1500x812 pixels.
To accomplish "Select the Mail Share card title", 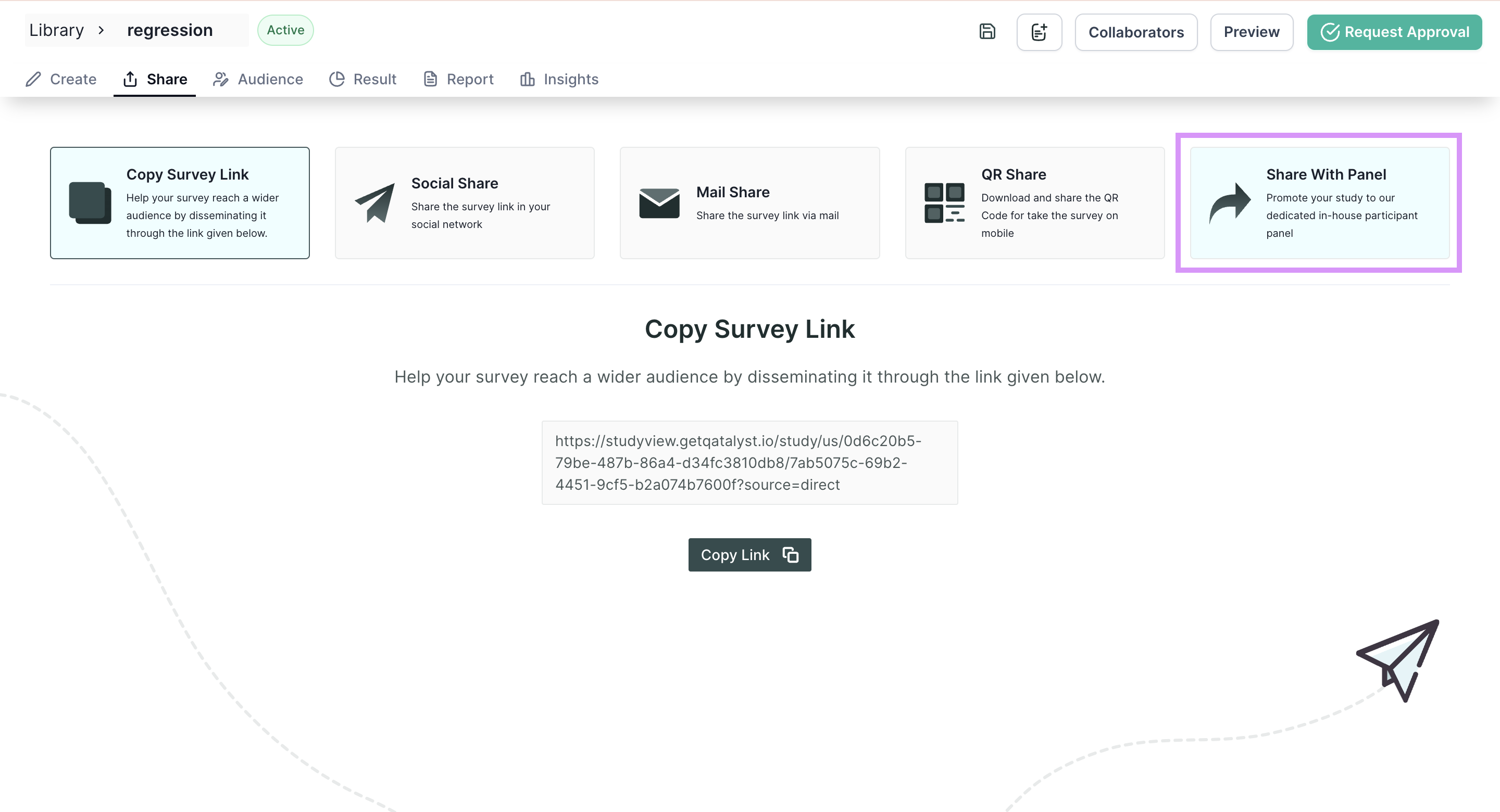I will pyautogui.click(x=732, y=192).
